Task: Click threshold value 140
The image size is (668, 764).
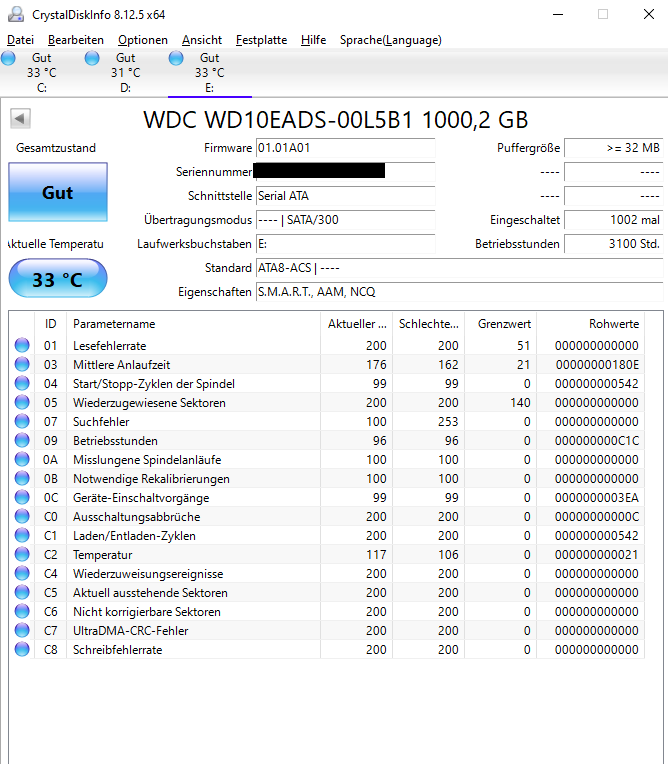Action: tap(520, 402)
